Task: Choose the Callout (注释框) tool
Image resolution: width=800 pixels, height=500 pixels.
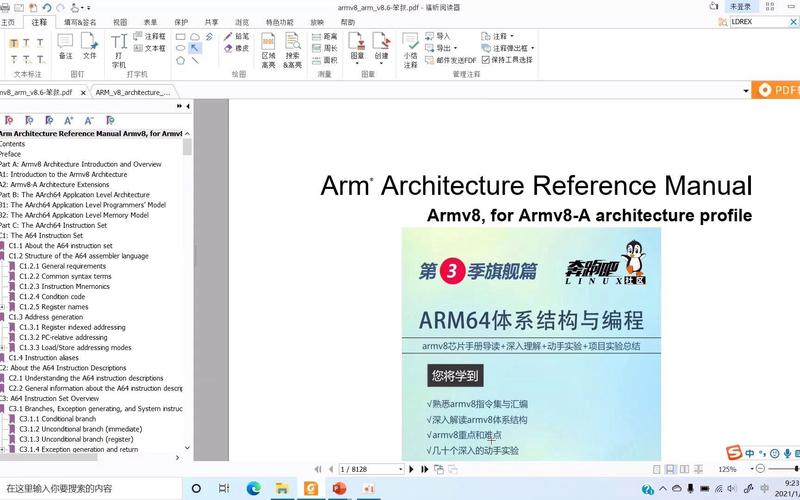Action: [149, 37]
